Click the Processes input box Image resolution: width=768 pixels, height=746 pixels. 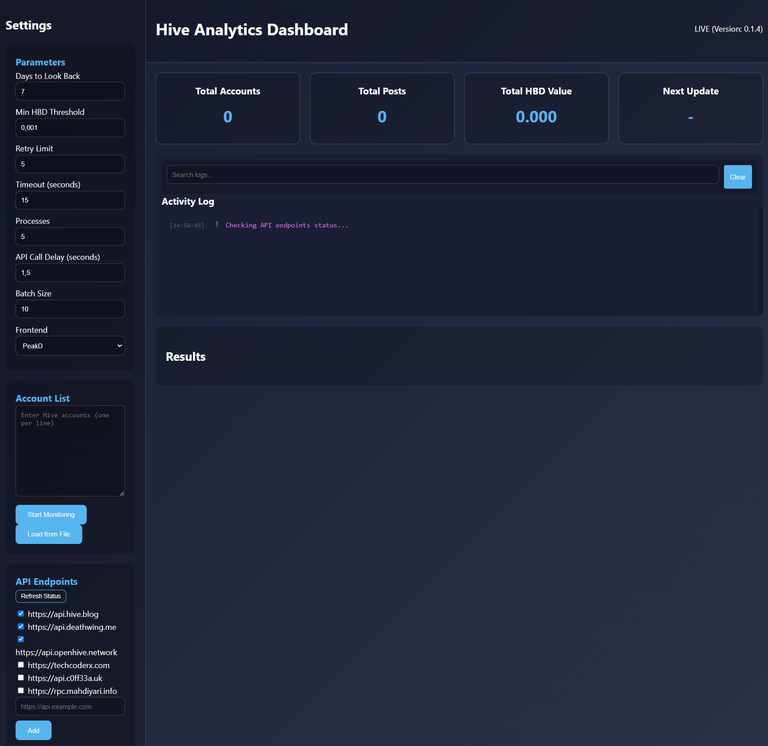pos(70,237)
